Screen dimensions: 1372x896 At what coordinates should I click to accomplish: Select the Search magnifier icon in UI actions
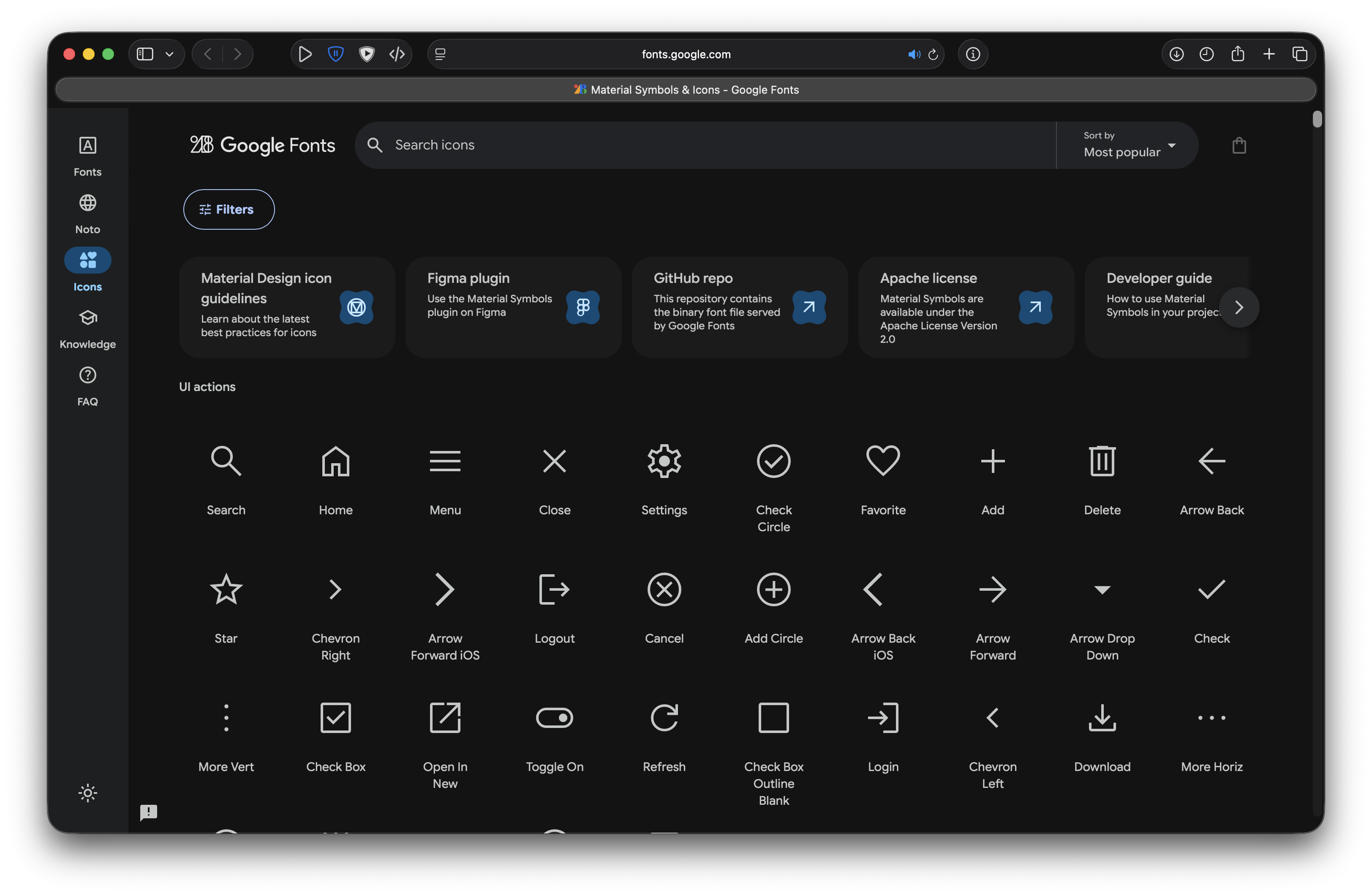point(226,460)
